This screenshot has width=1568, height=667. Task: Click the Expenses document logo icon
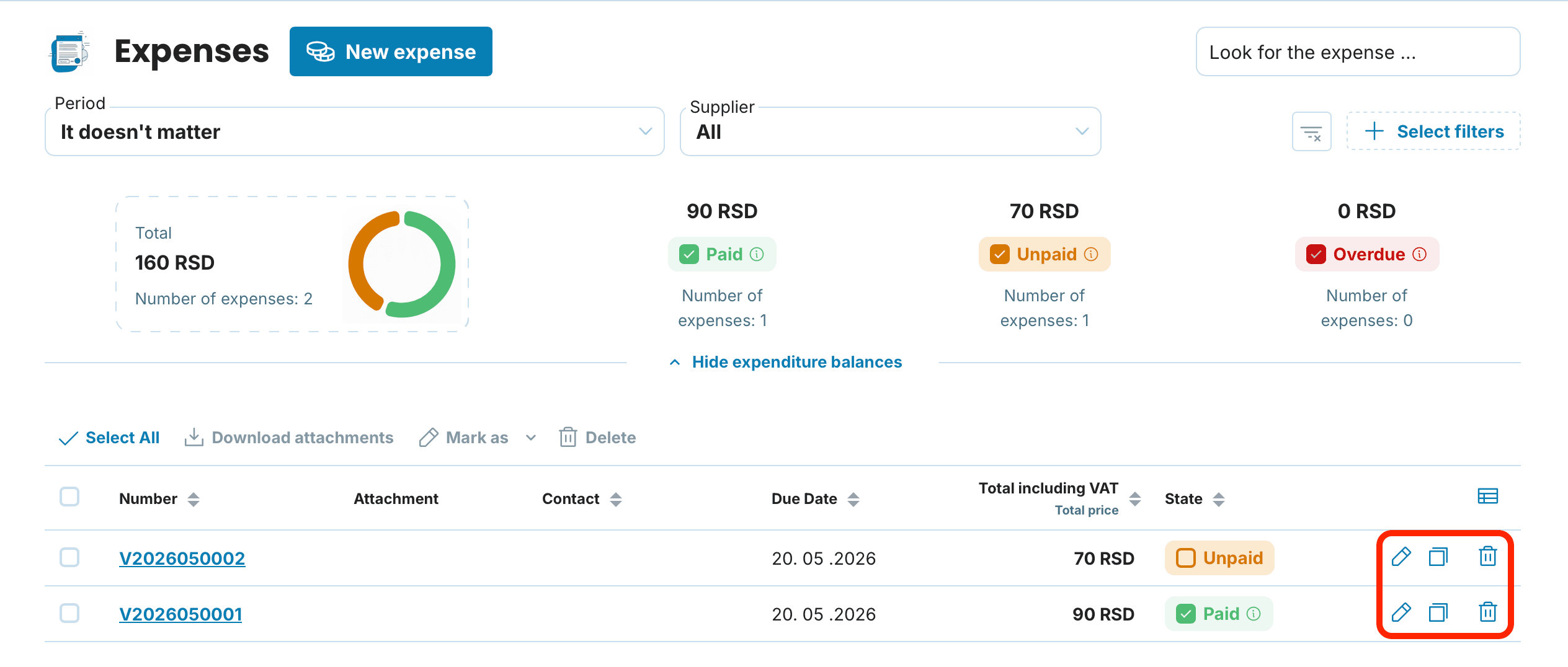[x=69, y=51]
